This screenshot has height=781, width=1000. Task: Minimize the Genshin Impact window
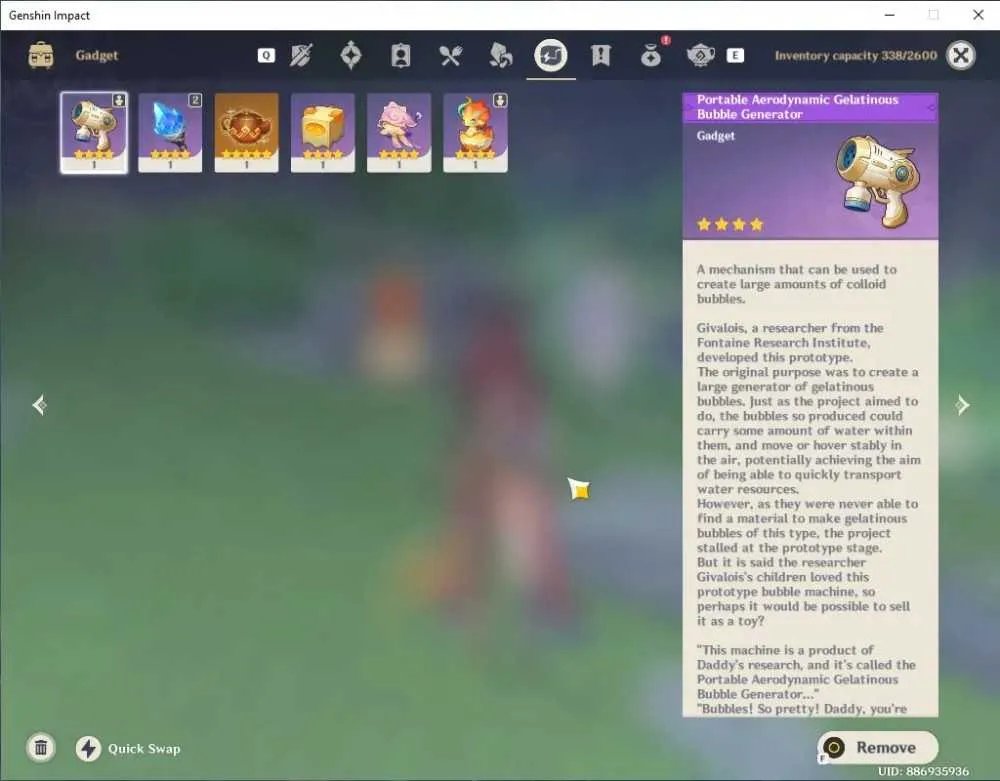tap(890, 15)
